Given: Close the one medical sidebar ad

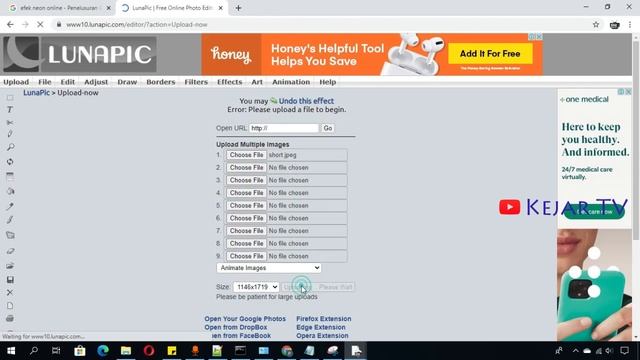Looking at the screenshot, I should (629, 92).
